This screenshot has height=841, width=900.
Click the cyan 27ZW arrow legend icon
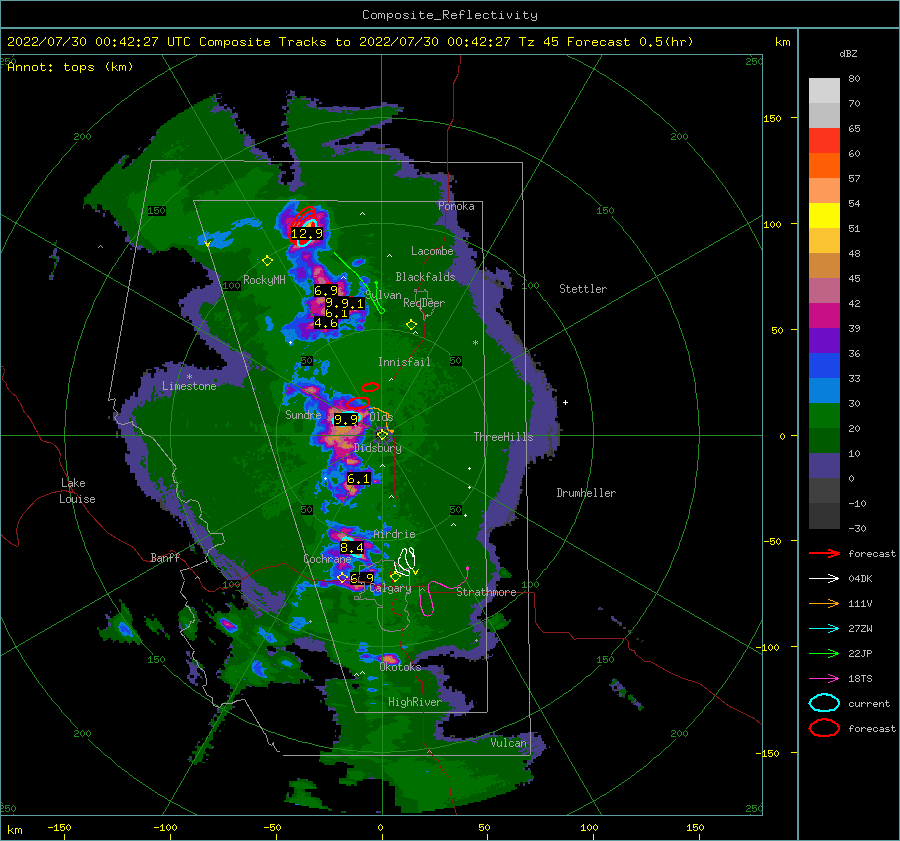pyautogui.click(x=824, y=629)
